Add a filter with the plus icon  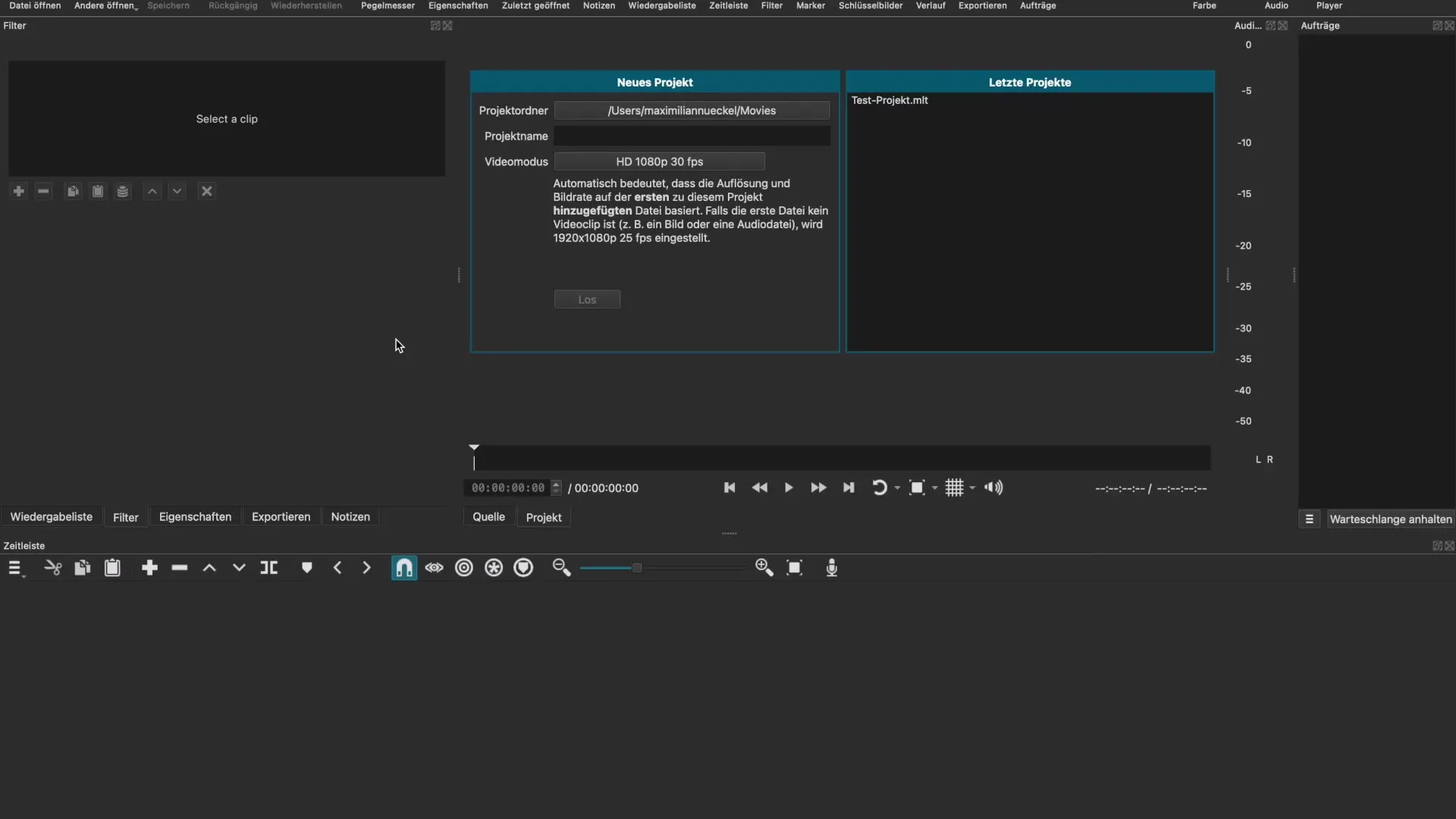pos(19,191)
